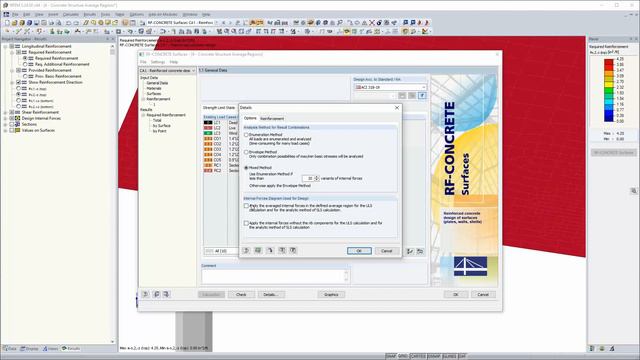Click first icon at bottom of color Panel
The image size is (640, 360).
click(x=592, y=348)
